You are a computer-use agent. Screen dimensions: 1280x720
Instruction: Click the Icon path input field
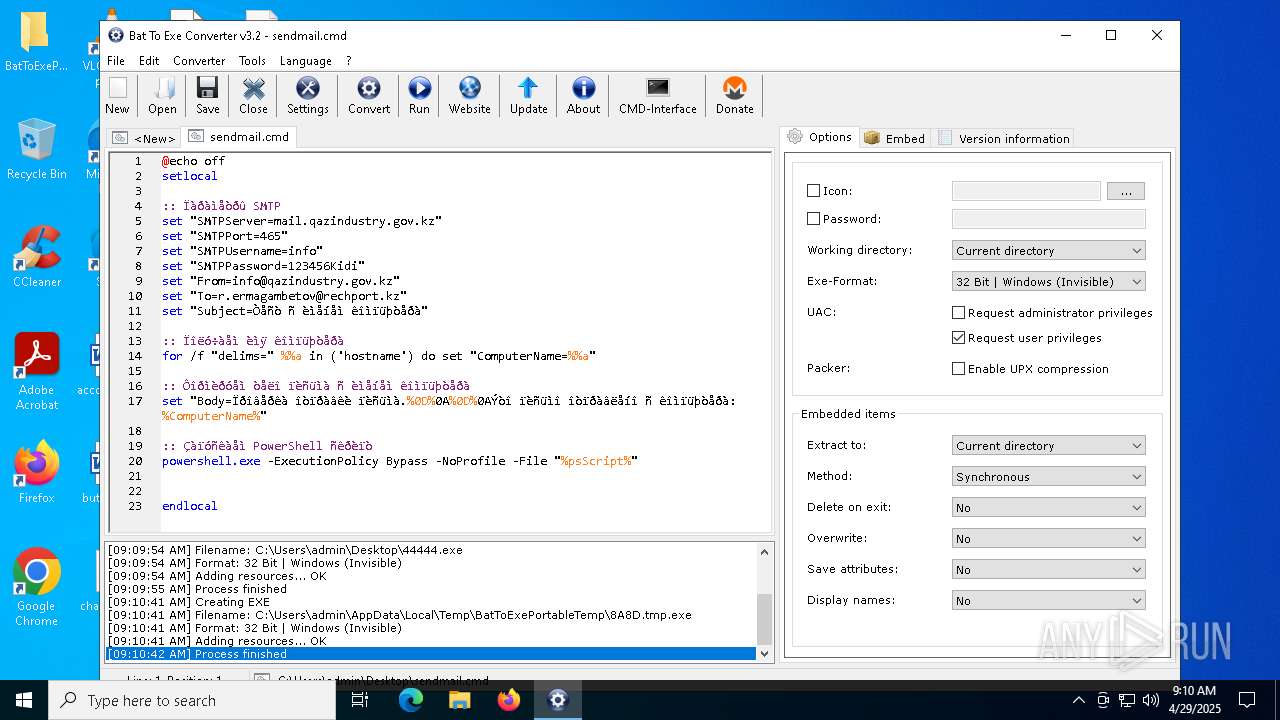pos(1026,191)
